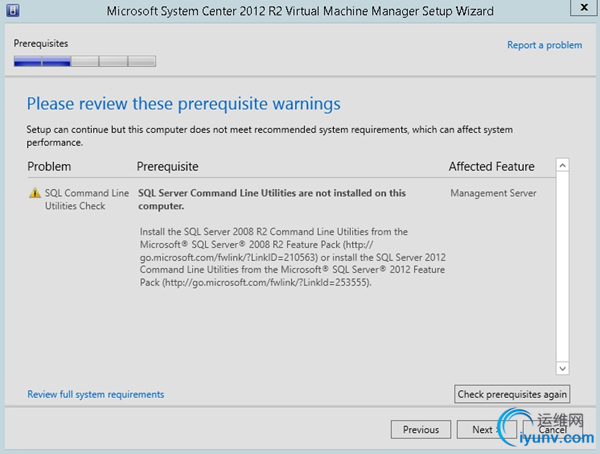
Task: Select the Problem column header
Action: (49, 167)
